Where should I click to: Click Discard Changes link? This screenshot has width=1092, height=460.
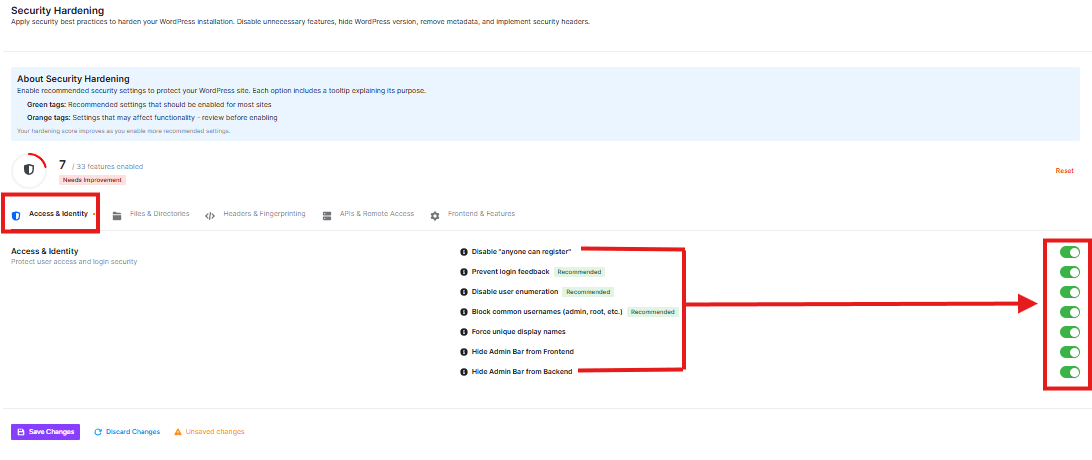(127, 432)
